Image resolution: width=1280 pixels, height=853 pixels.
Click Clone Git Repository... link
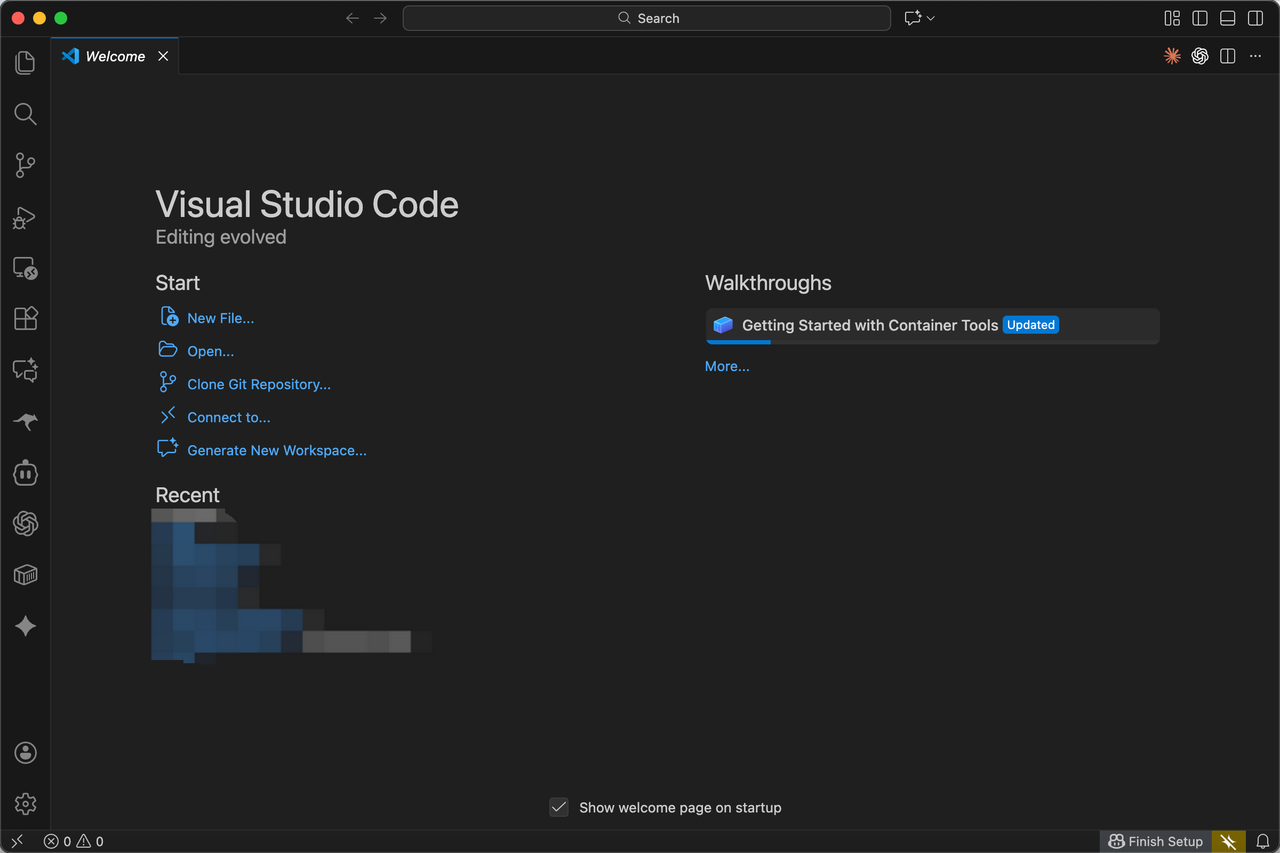click(x=259, y=384)
